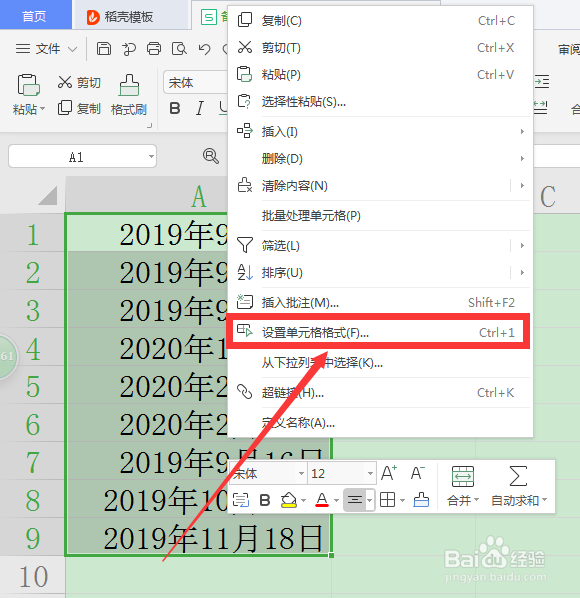Click the Save icon in quick toolbar
Screen dimensions: 580x598
point(104,49)
